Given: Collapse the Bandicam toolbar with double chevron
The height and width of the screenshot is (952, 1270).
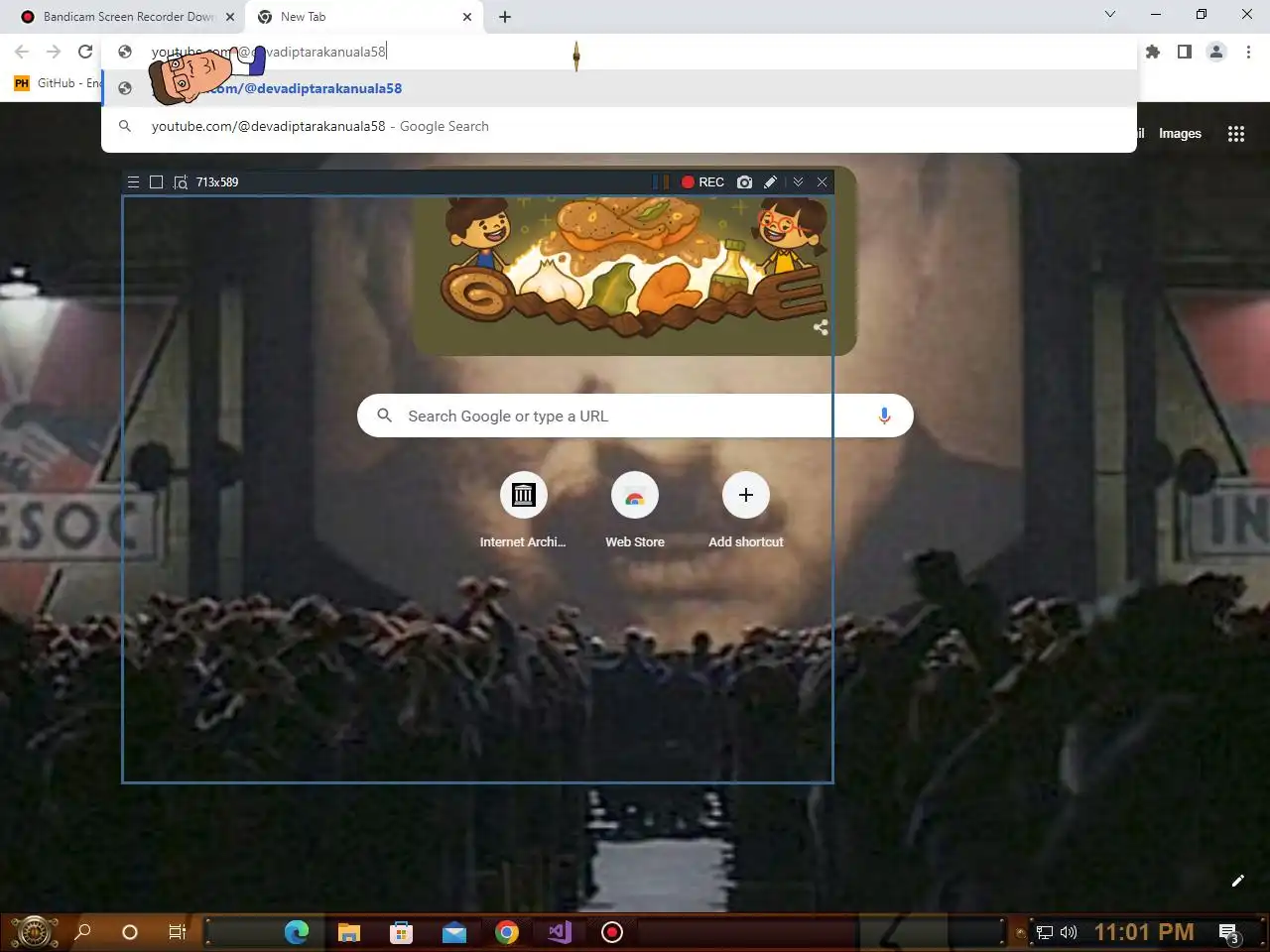Looking at the screenshot, I should (x=798, y=182).
